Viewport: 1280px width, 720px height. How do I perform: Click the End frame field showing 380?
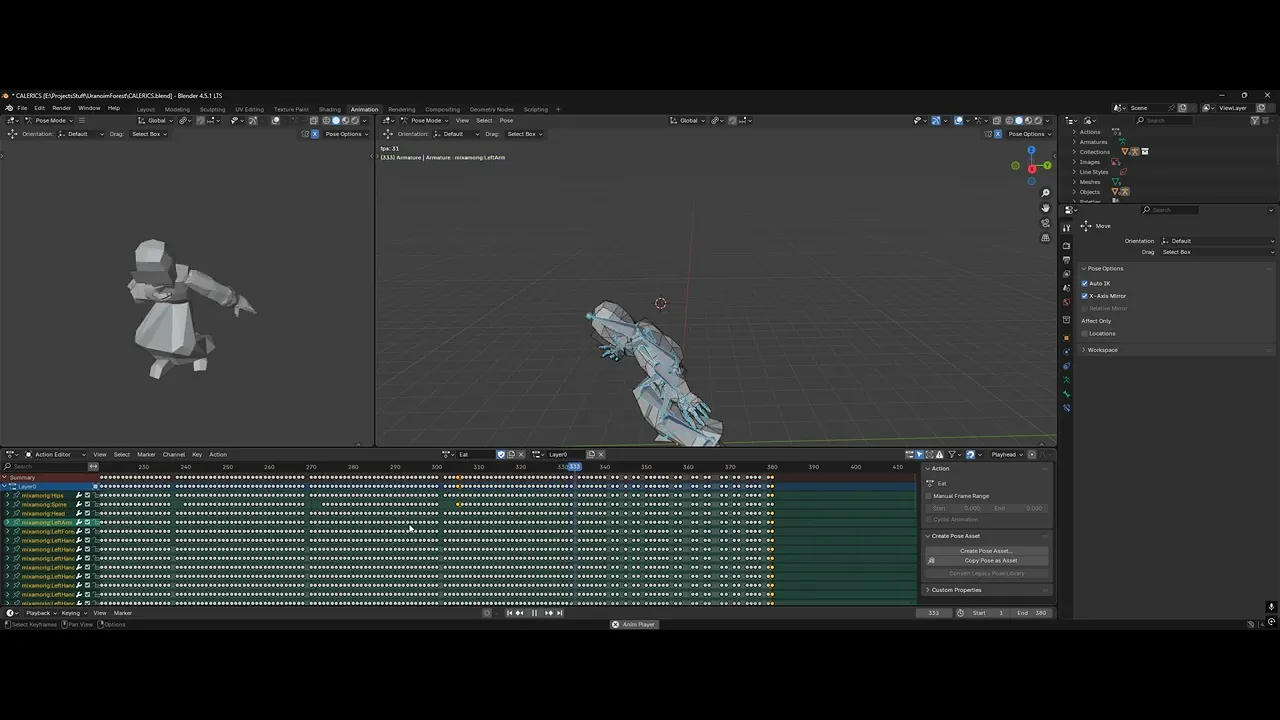point(1032,613)
